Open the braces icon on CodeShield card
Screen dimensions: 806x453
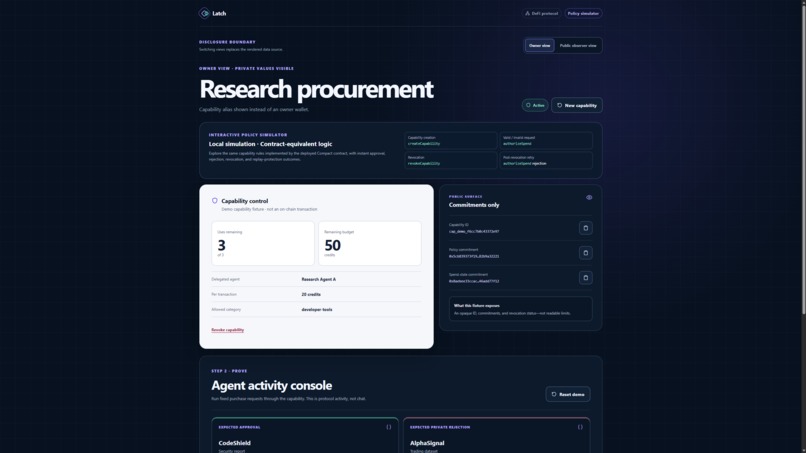[x=389, y=427]
